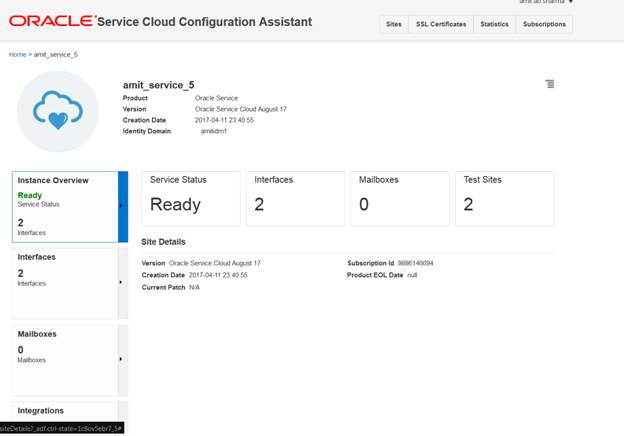The image size is (627, 436).
Task: Click the Interfaces count tile
Action: pos(296,199)
